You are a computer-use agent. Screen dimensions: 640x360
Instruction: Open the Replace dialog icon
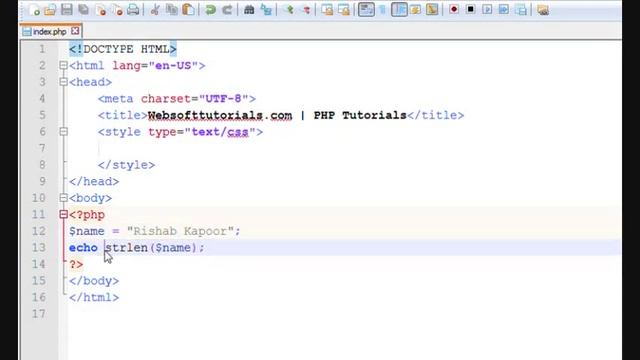click(x=266, y=9)
